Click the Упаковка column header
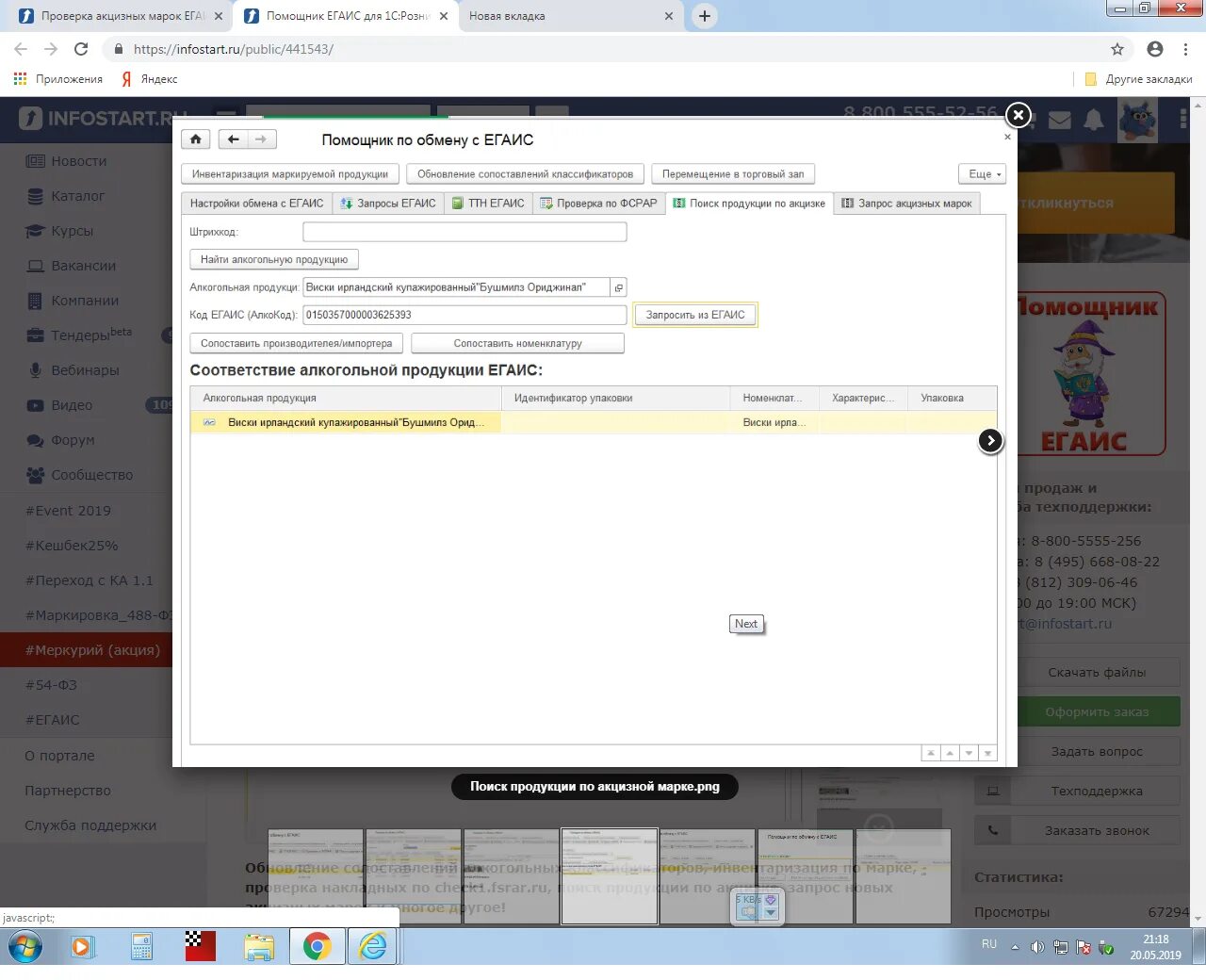The image size is (1206, 980). click(x=952, y=398)
